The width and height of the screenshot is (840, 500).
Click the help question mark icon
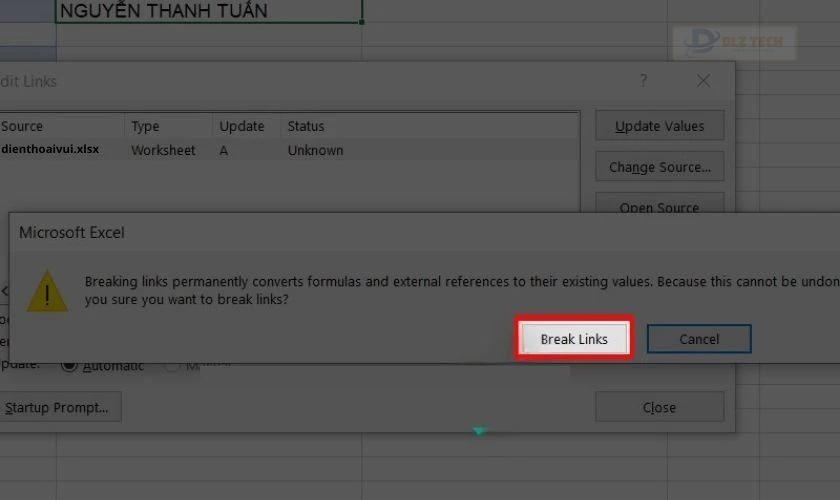point(643,81)
